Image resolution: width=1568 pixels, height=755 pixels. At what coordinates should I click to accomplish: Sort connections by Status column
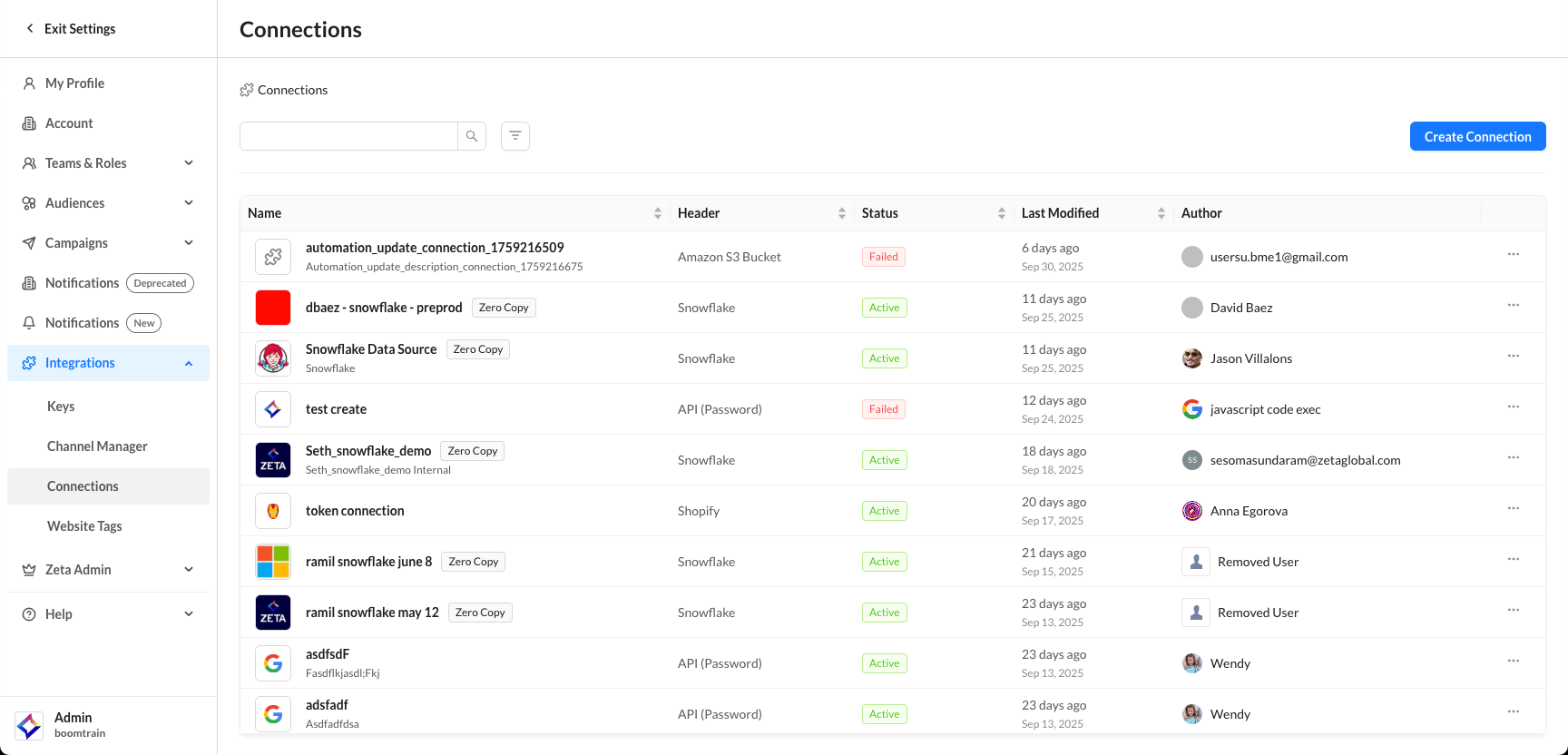click(1001, 213)
